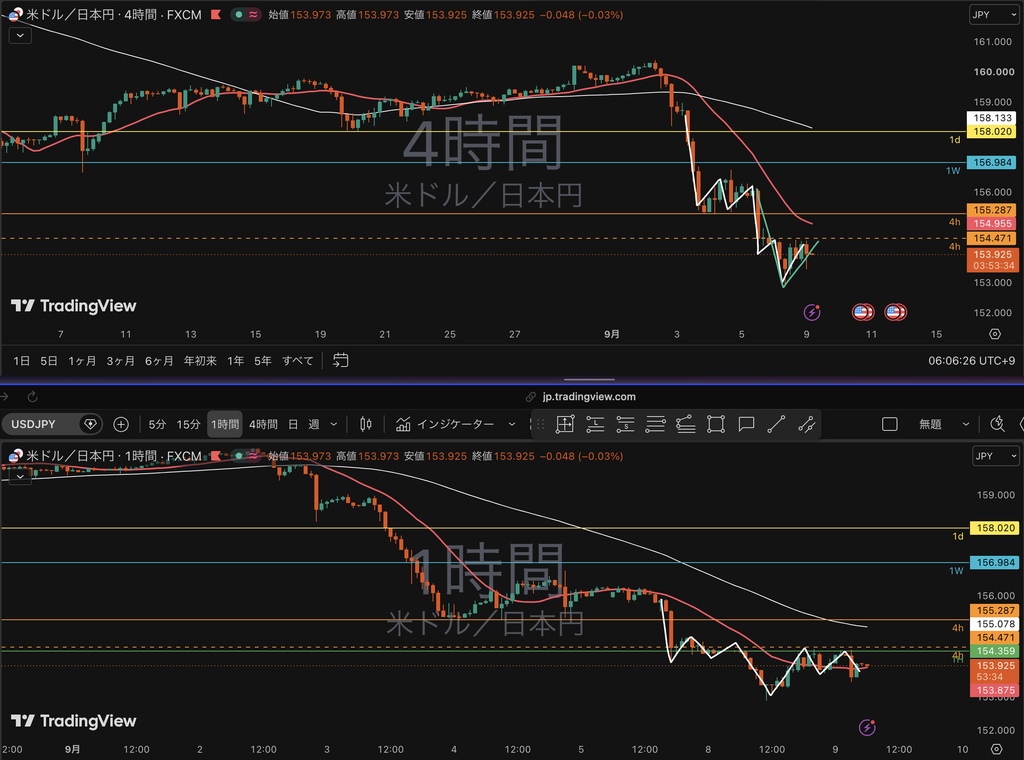1024x760 pixels.
Task: Open the candlestick chart style icon
Action: pyautogui.click(x=366, y=424)
